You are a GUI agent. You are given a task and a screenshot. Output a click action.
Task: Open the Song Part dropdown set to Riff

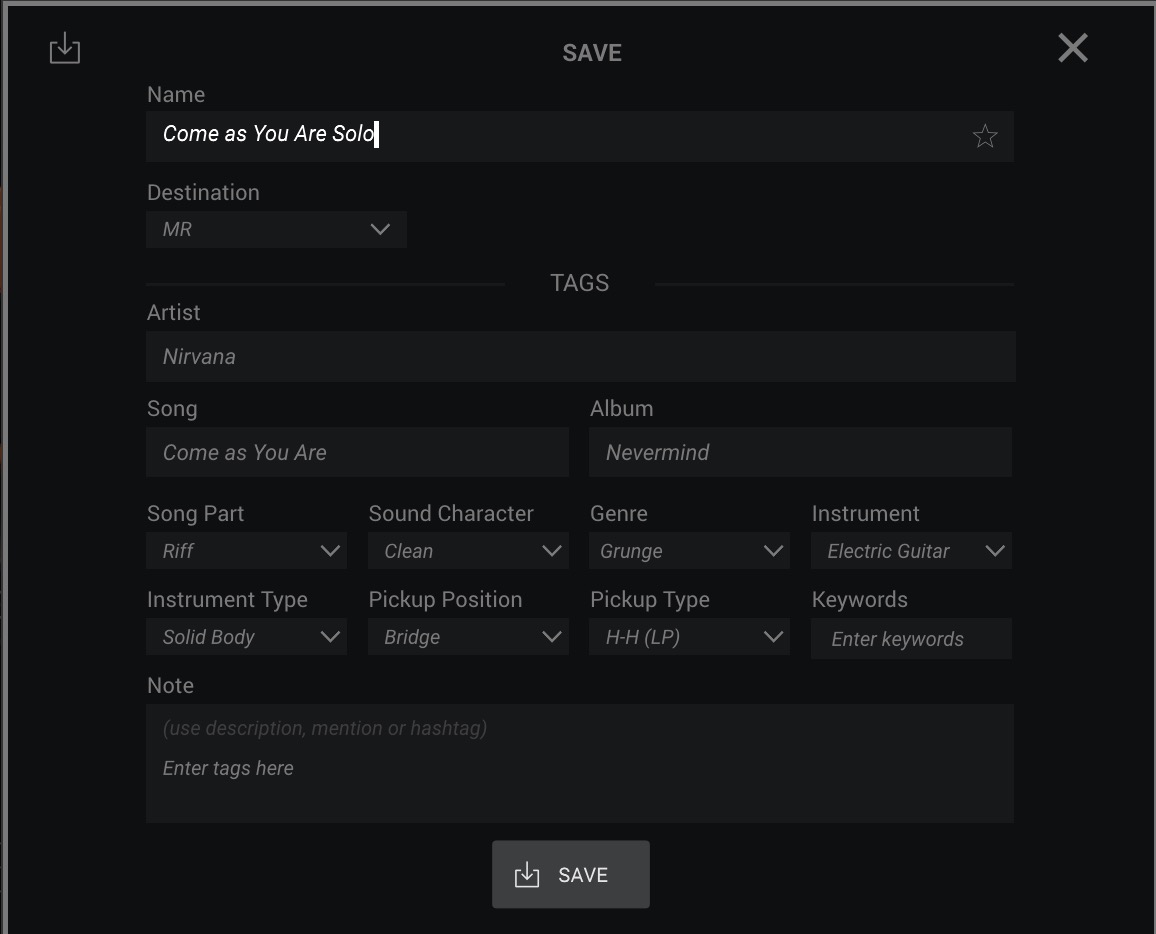pos(246,551)
